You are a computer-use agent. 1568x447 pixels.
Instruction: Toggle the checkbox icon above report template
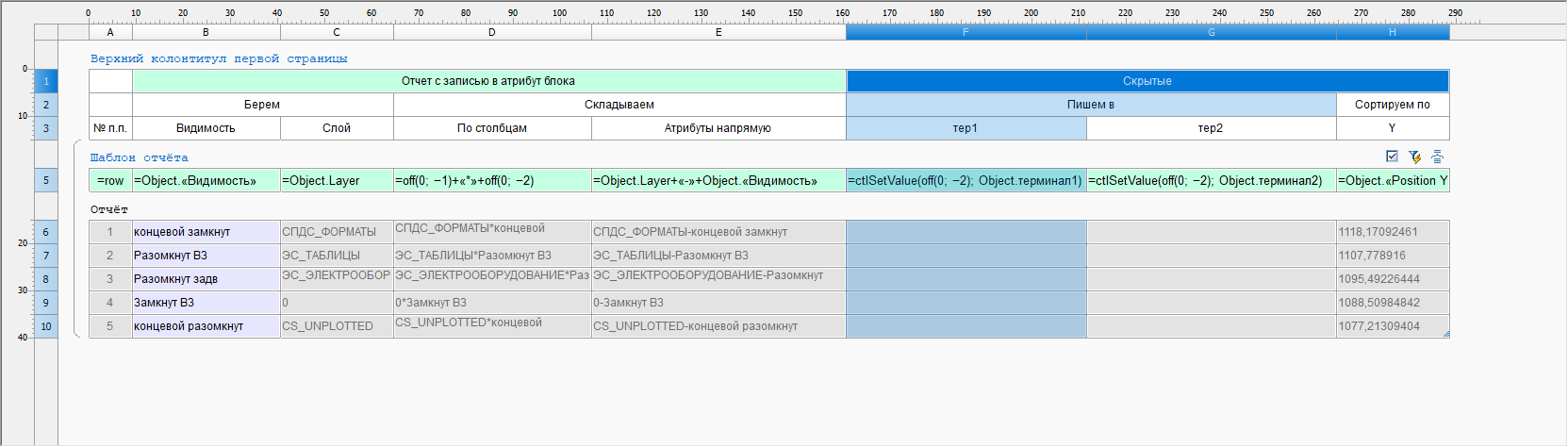[1392, 157]
